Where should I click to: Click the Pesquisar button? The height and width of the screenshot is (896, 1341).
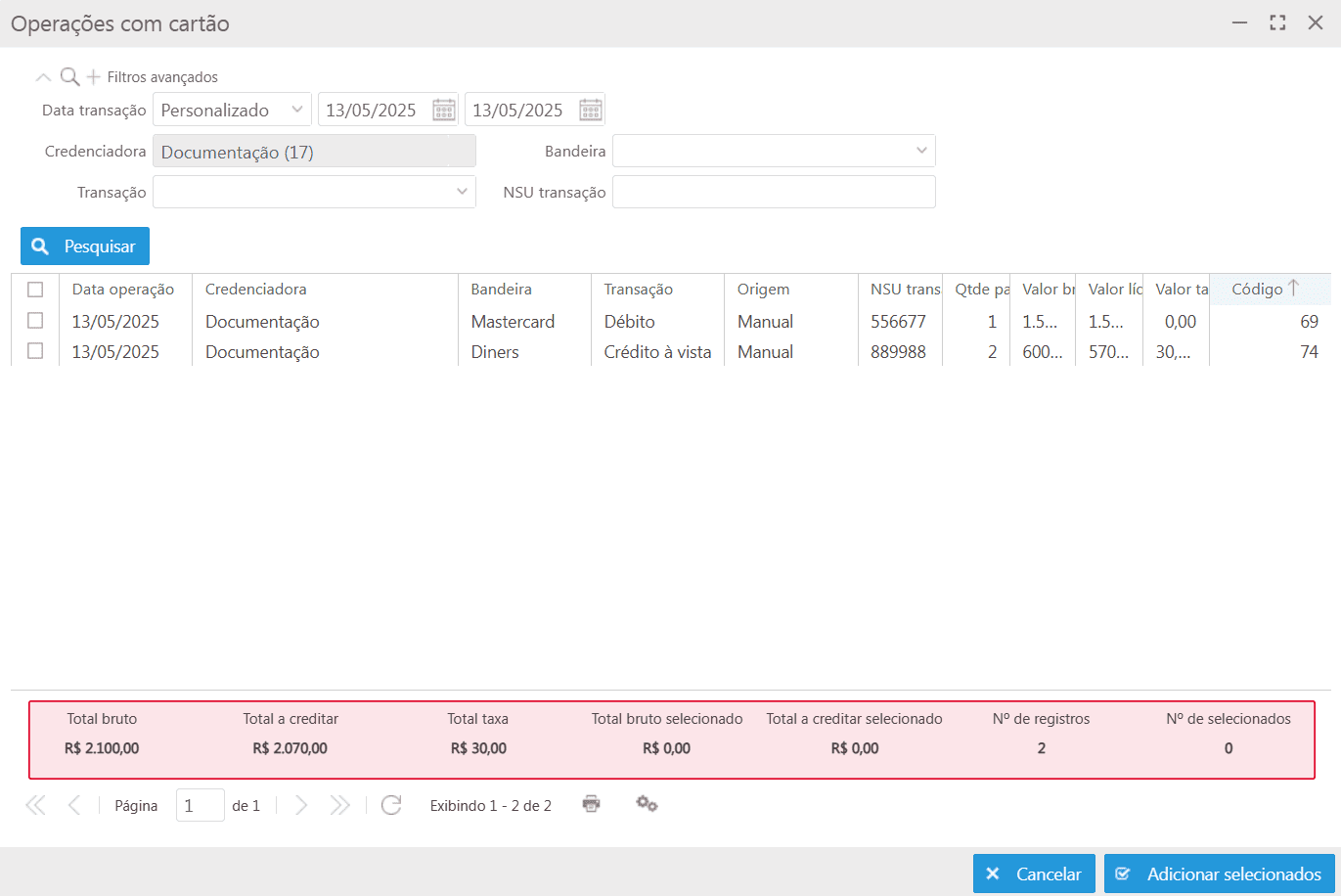point(85,246)
